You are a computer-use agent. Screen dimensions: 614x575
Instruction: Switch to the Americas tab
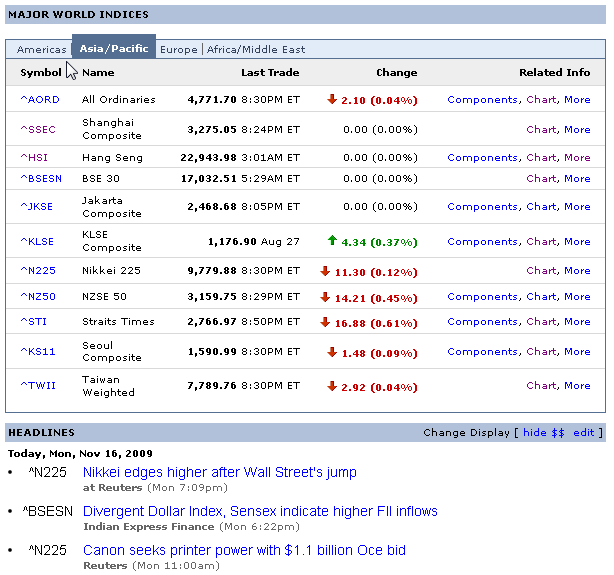click(42, 49)
